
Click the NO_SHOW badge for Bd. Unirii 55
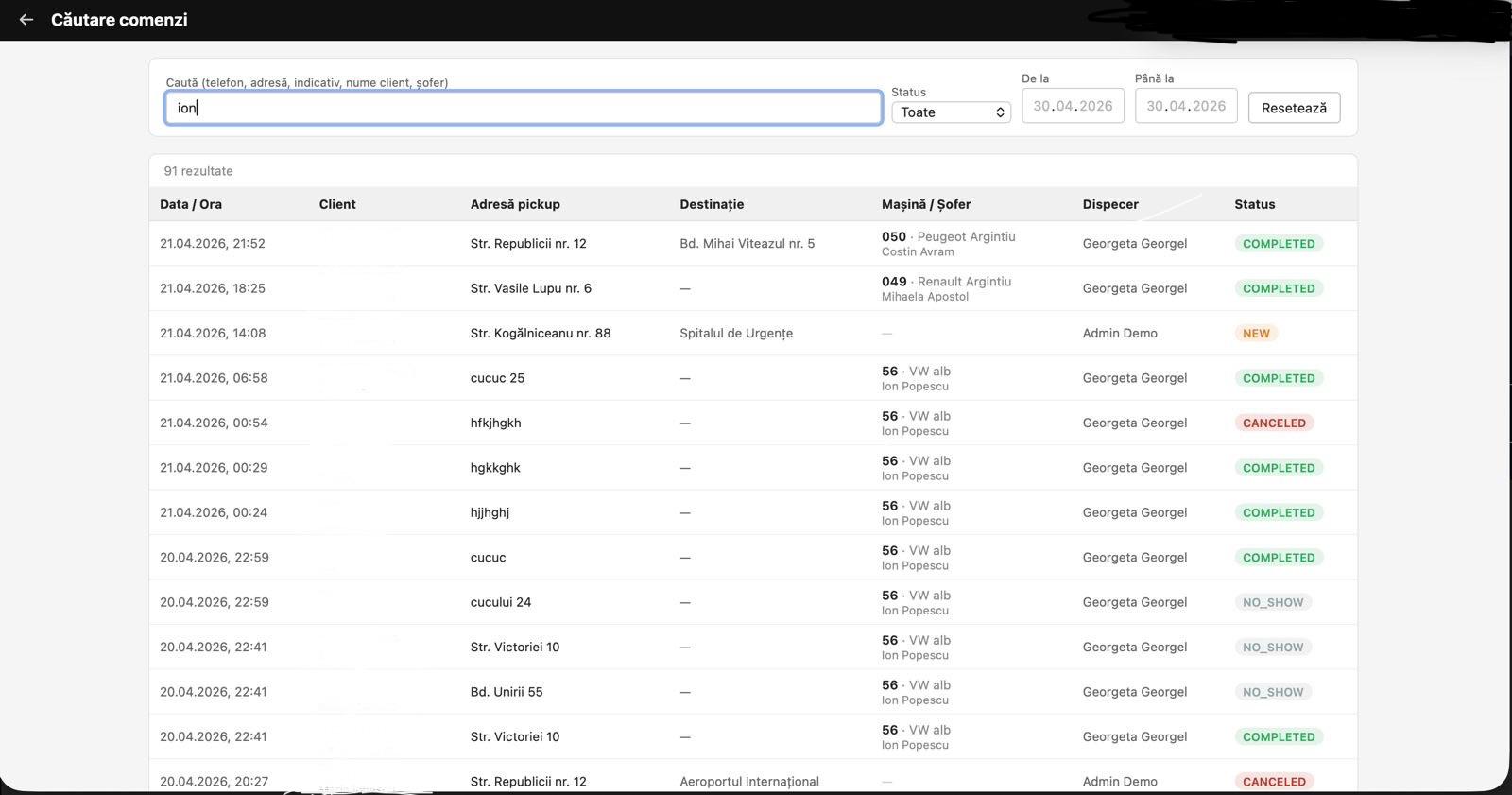1272,692
